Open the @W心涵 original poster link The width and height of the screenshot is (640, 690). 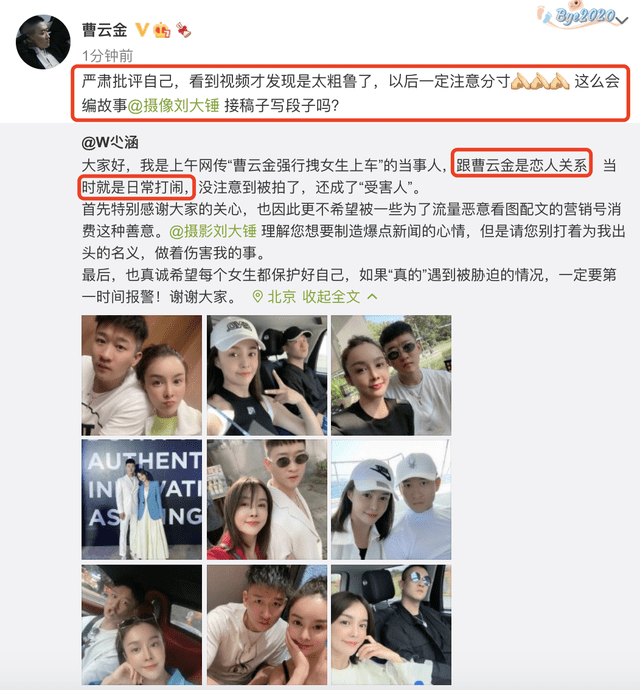[x=110, y=142]
